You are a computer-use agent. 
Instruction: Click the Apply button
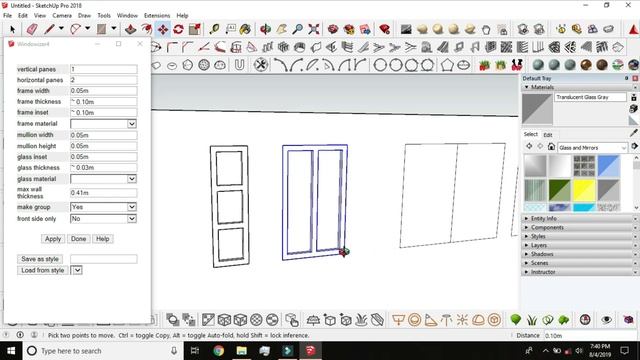pyautogui.click(x=53, y=239)
